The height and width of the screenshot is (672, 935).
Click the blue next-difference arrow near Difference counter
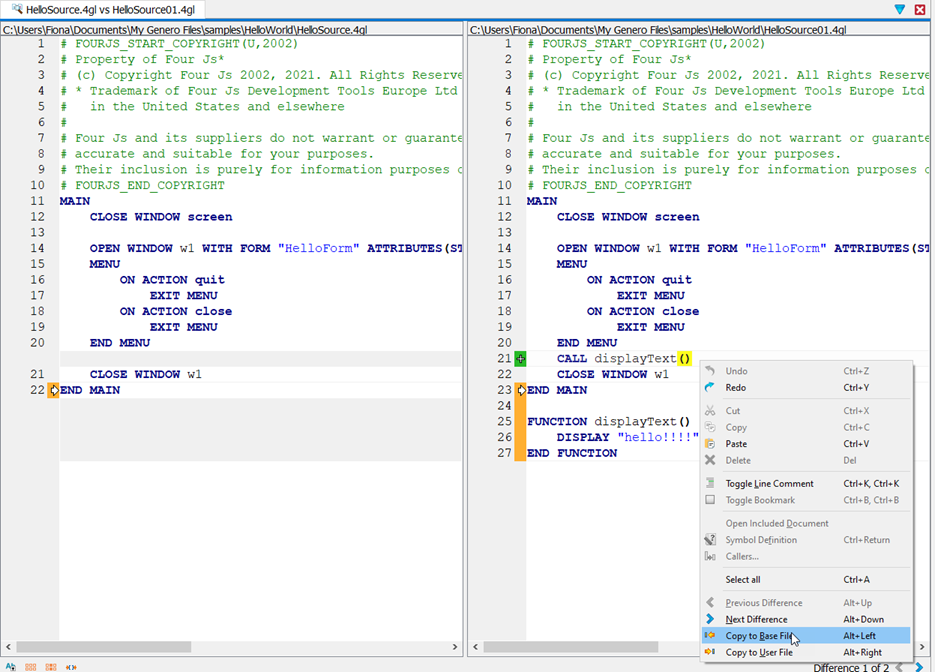coord(919,666)
